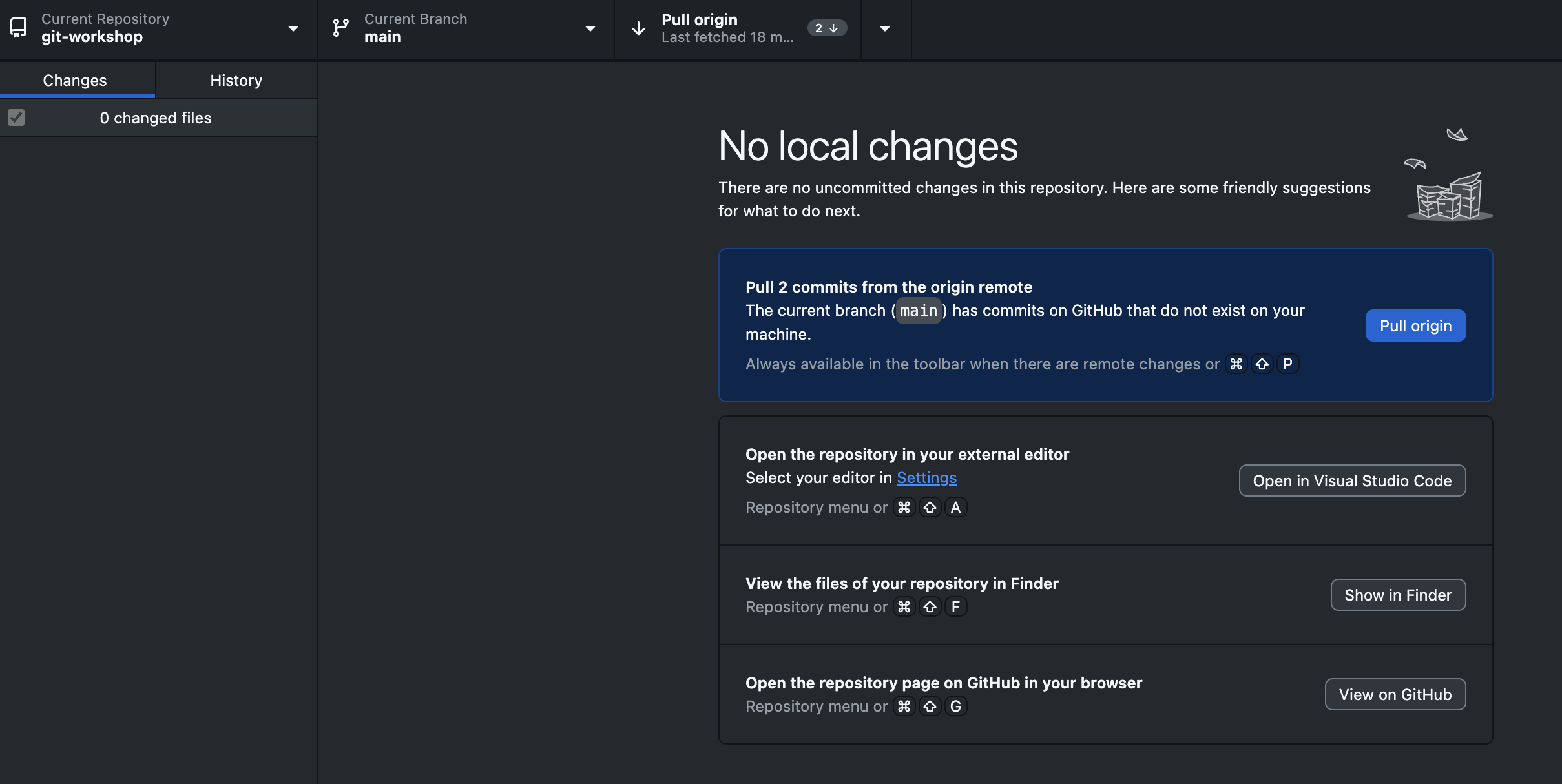Expand the pull options dropdown caret
This screenshot has width=1562, height=784.
[885, 29]
